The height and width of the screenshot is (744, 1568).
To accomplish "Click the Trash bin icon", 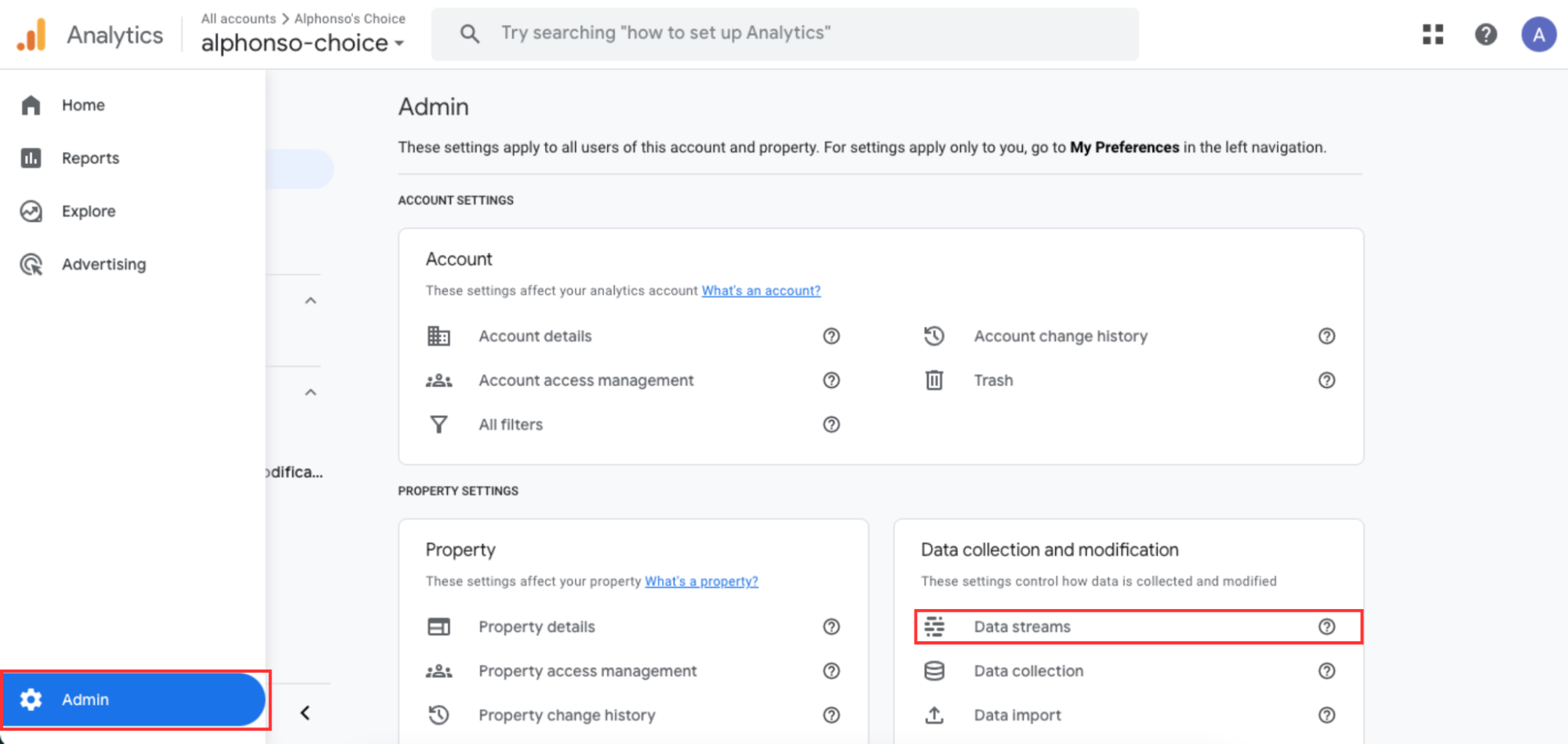I will (934, 380).
